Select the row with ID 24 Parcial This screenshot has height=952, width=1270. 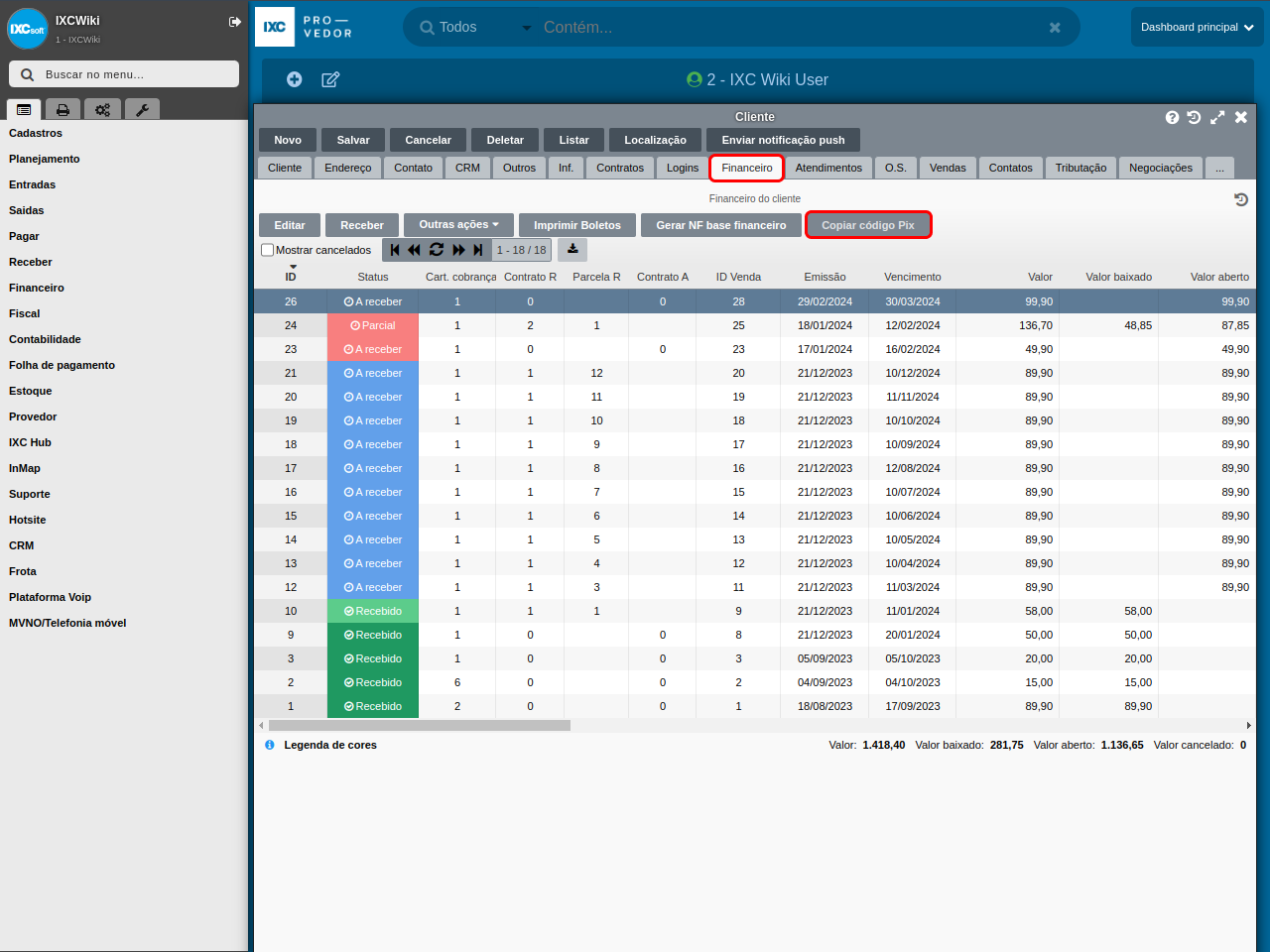[755, 325]
